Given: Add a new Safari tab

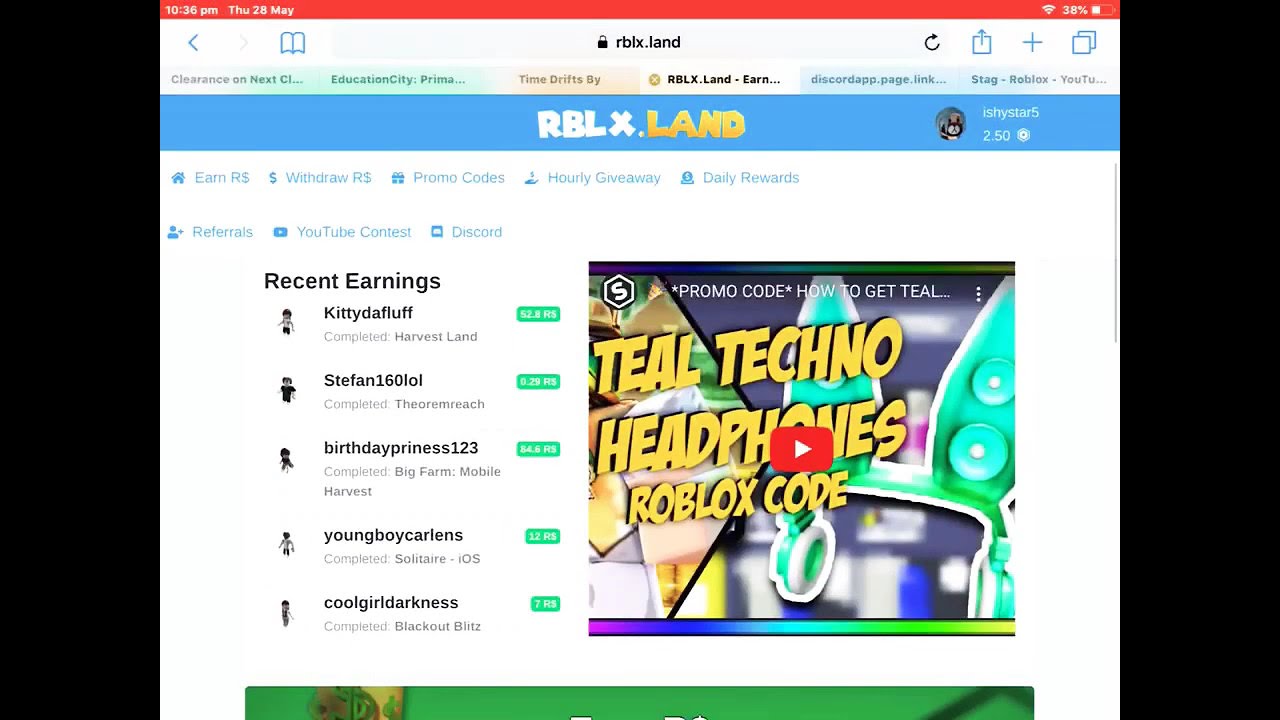Looking at the screenshot, I should pyautogui.click(x=1032, y=42).
